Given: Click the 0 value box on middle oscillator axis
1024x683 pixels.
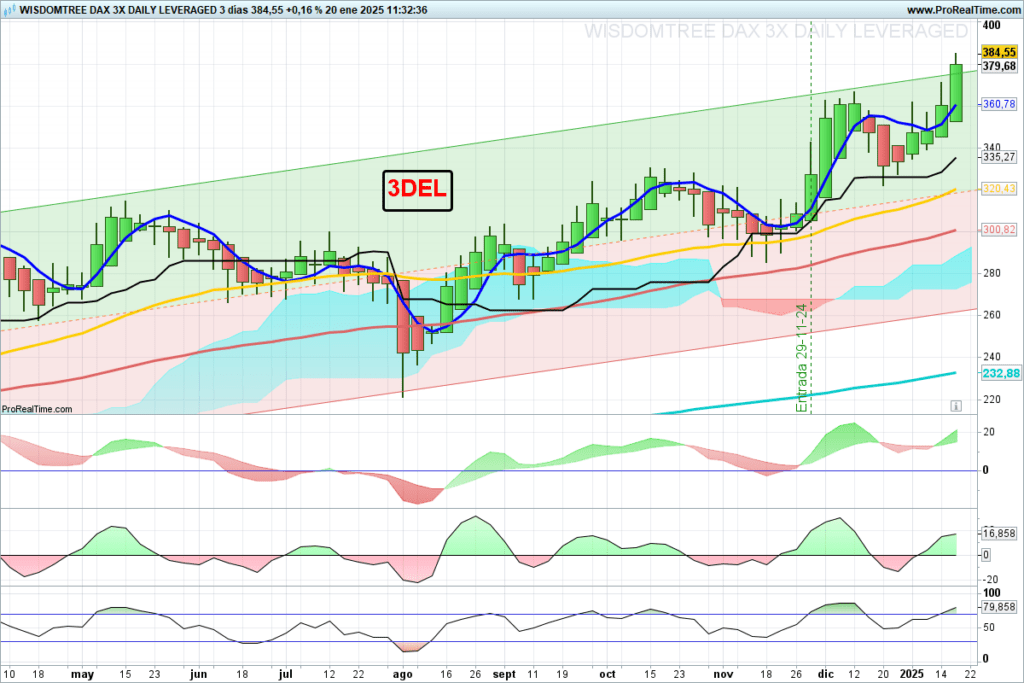Looking at the screenshot, I should pos(986,555).
